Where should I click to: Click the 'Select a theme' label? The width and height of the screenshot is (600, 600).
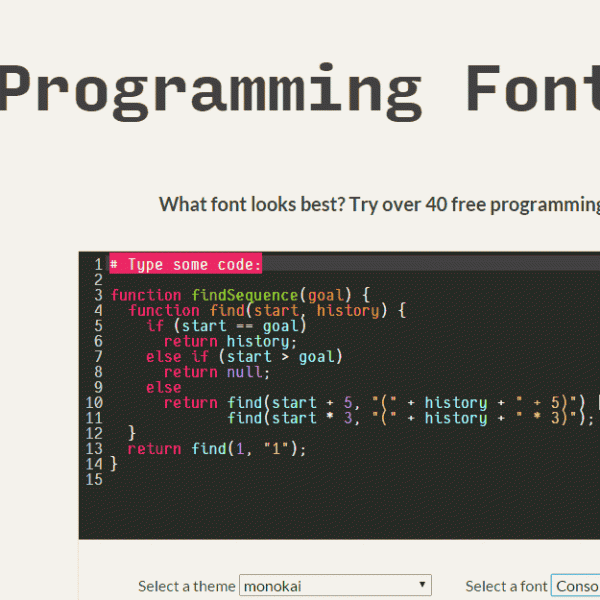[x=187, y=586]
